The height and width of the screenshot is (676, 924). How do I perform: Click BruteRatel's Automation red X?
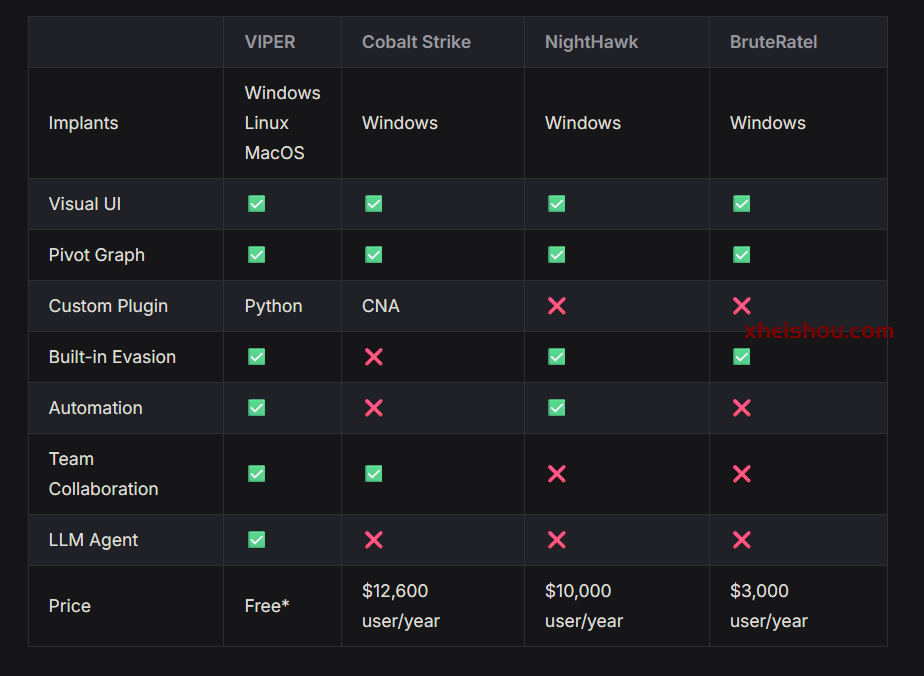pos(741,408)
